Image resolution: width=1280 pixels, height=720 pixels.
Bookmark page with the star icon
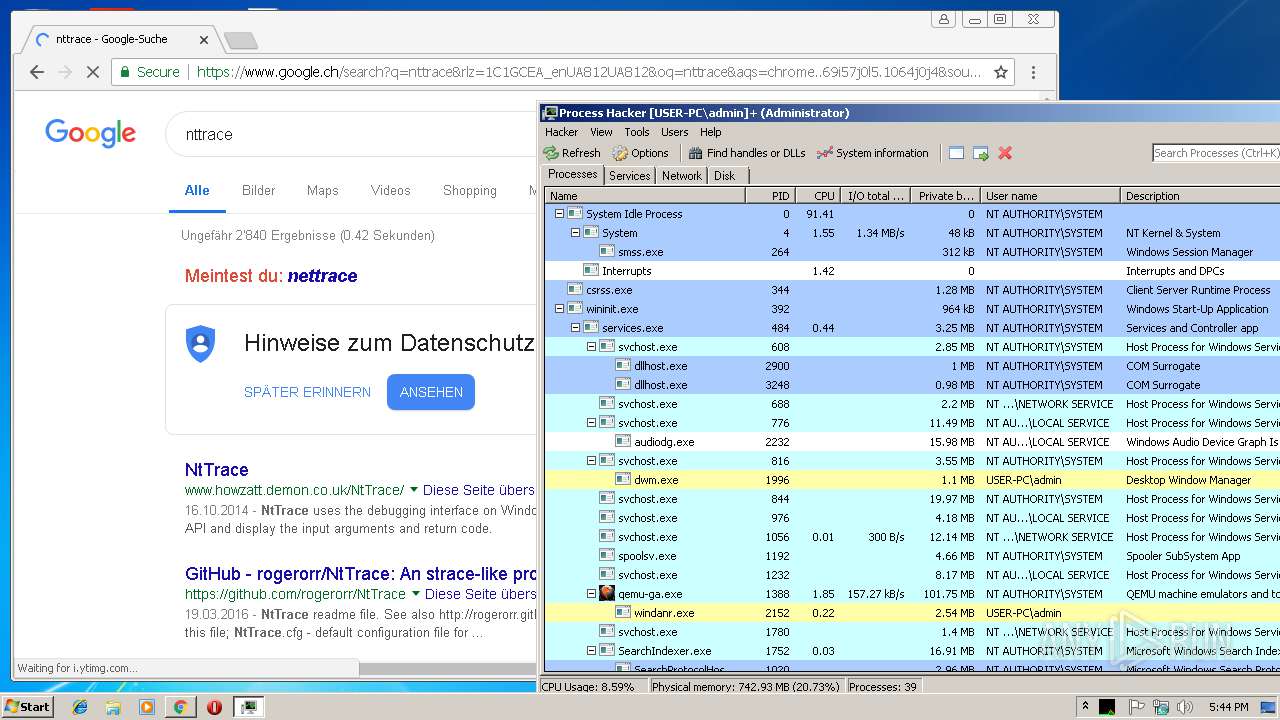click(x=1000, y=72)
